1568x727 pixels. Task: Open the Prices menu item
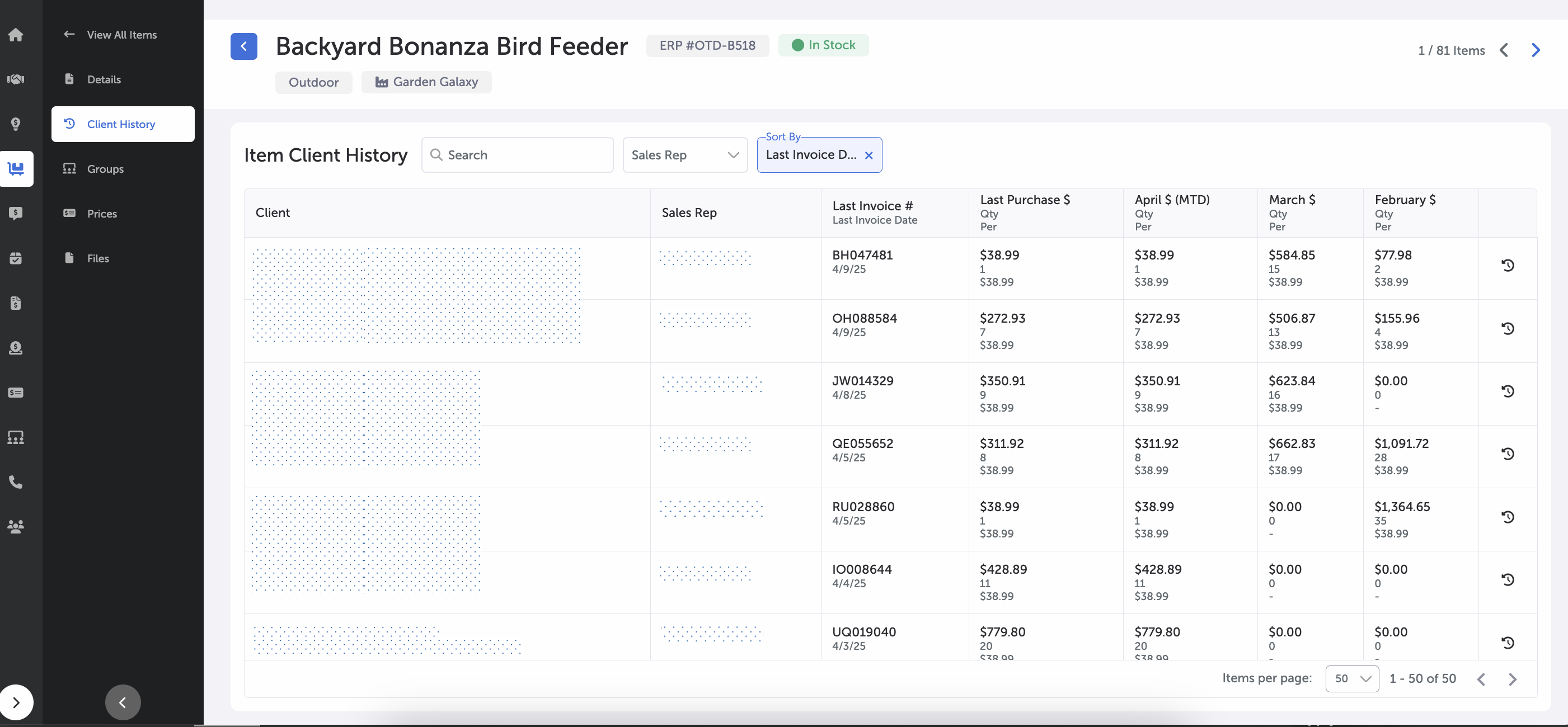102,214
